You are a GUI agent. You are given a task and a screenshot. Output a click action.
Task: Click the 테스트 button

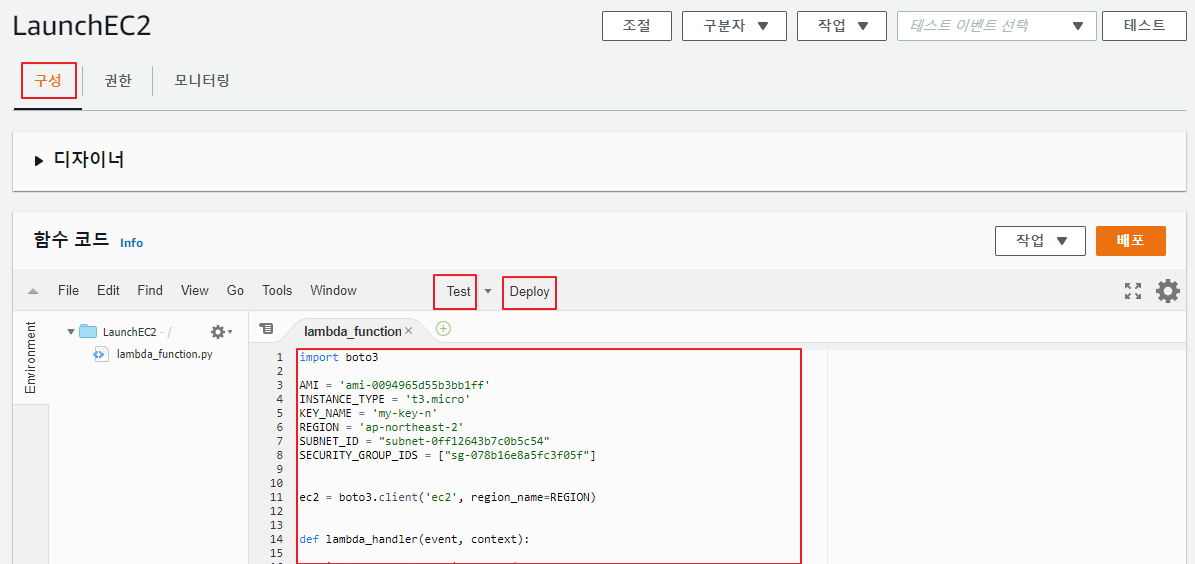[x=1145, y=26]
